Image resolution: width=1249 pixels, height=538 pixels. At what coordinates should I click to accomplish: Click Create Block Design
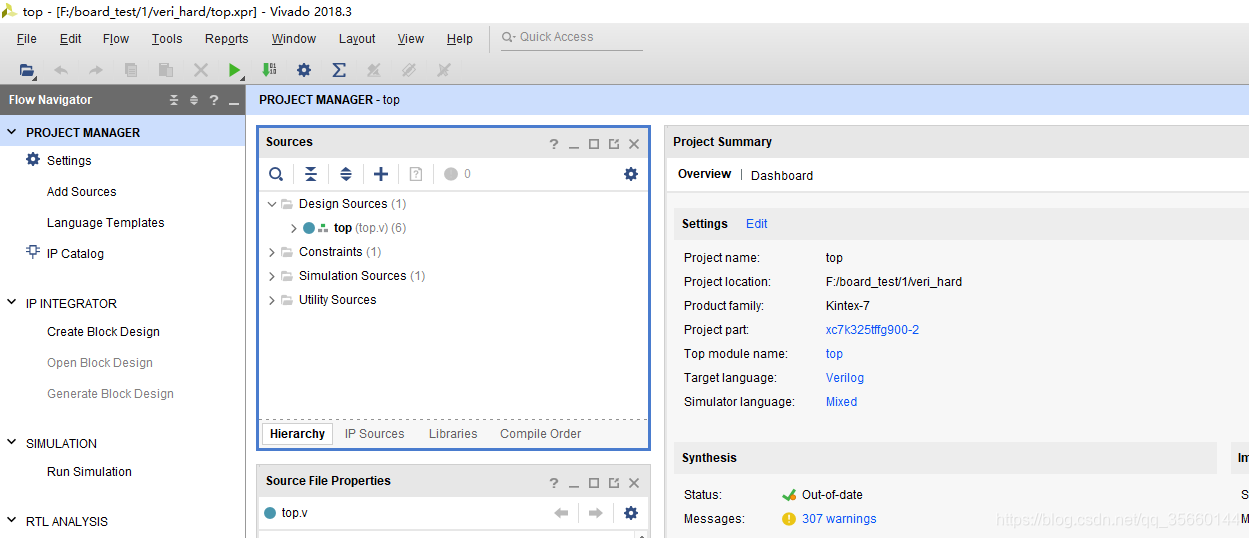(103, 332)
